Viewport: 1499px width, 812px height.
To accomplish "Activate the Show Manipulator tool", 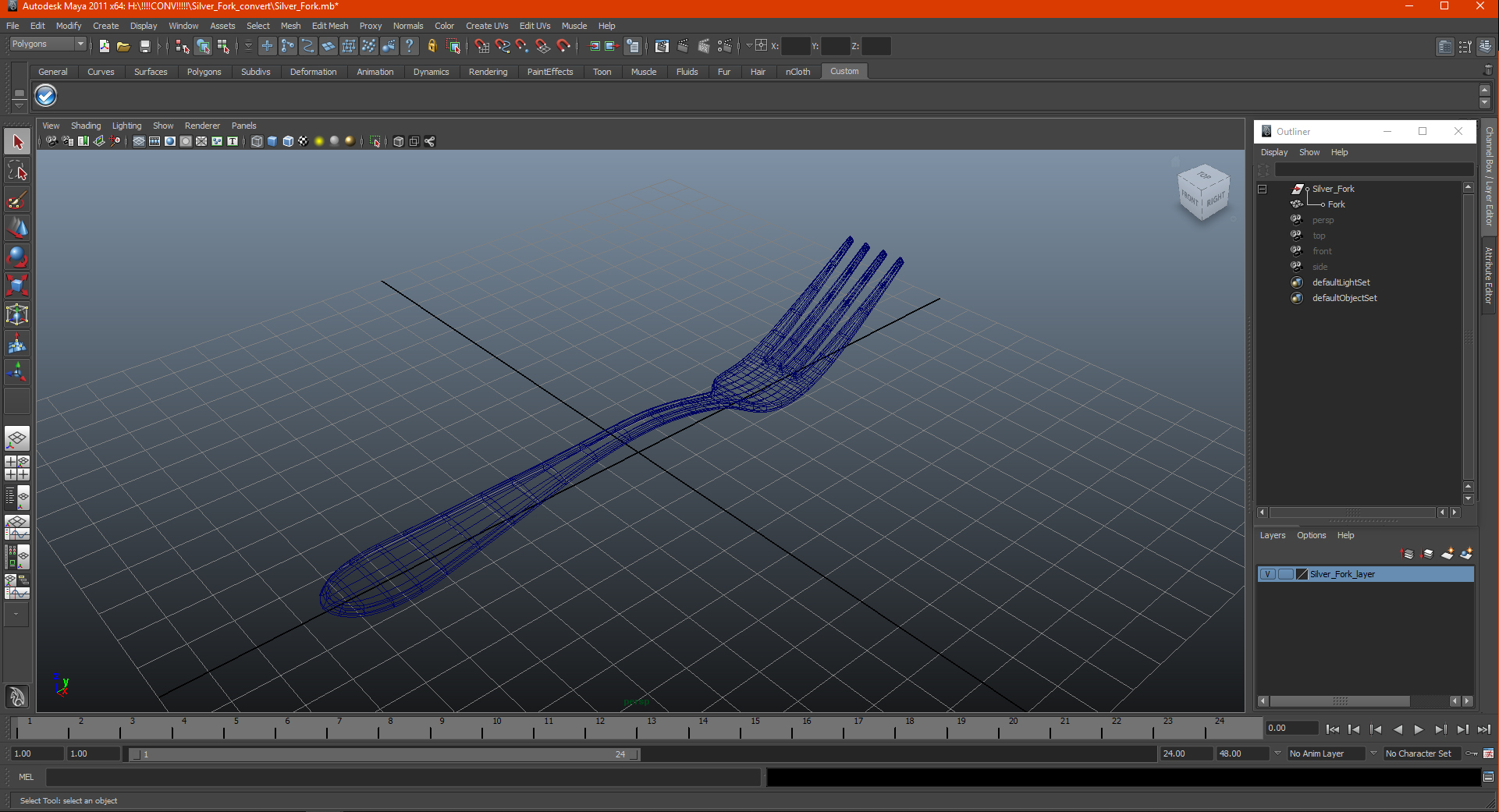I will [17, 372].
